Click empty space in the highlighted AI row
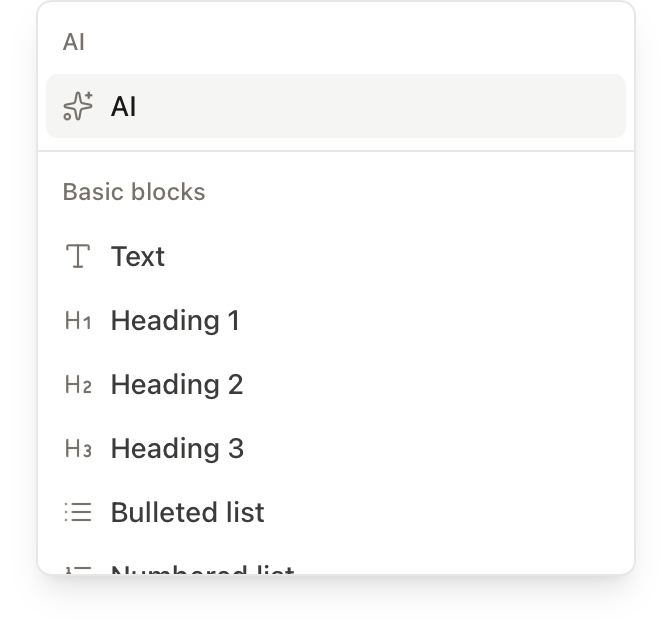Screen dimensions: 668x630 tap(400, 106)
